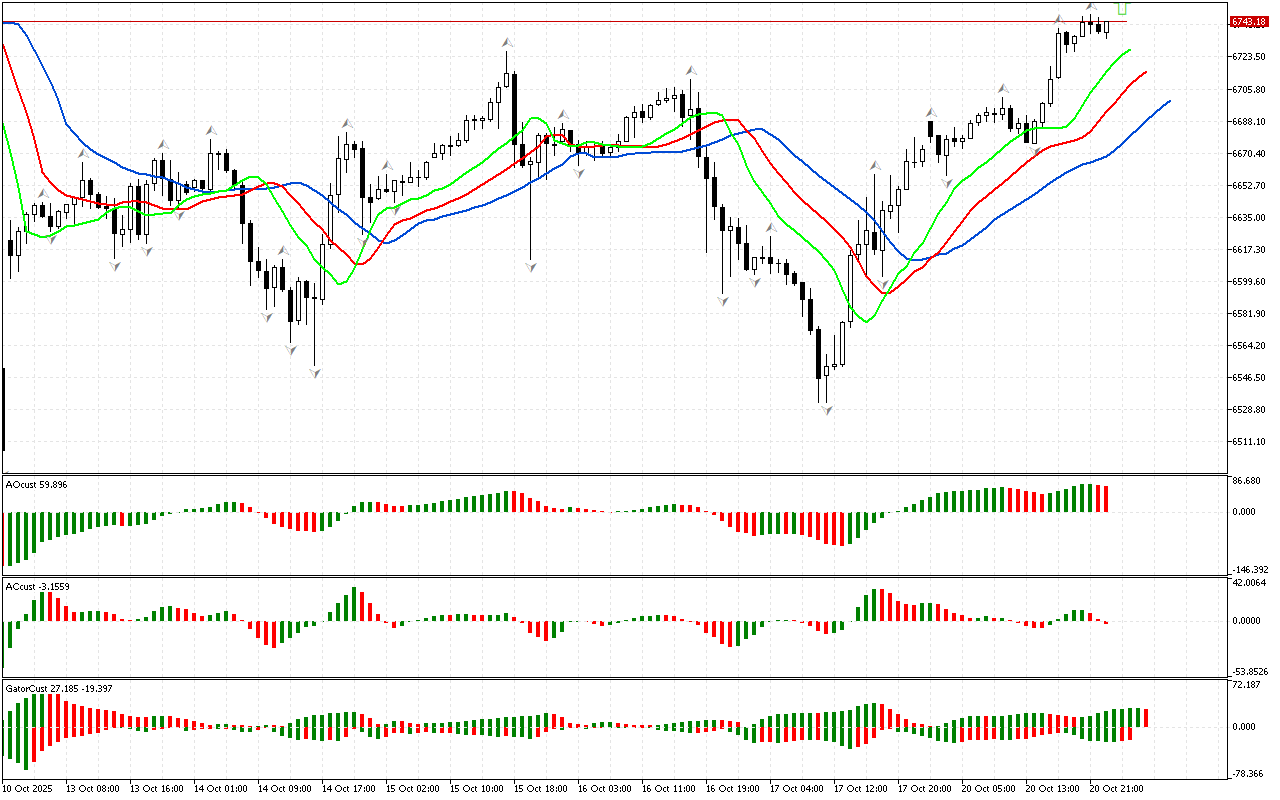1280x800 pixels.
Task: Click the last red bar in AOcust histogram
Action: click(x=1106, y=499)
